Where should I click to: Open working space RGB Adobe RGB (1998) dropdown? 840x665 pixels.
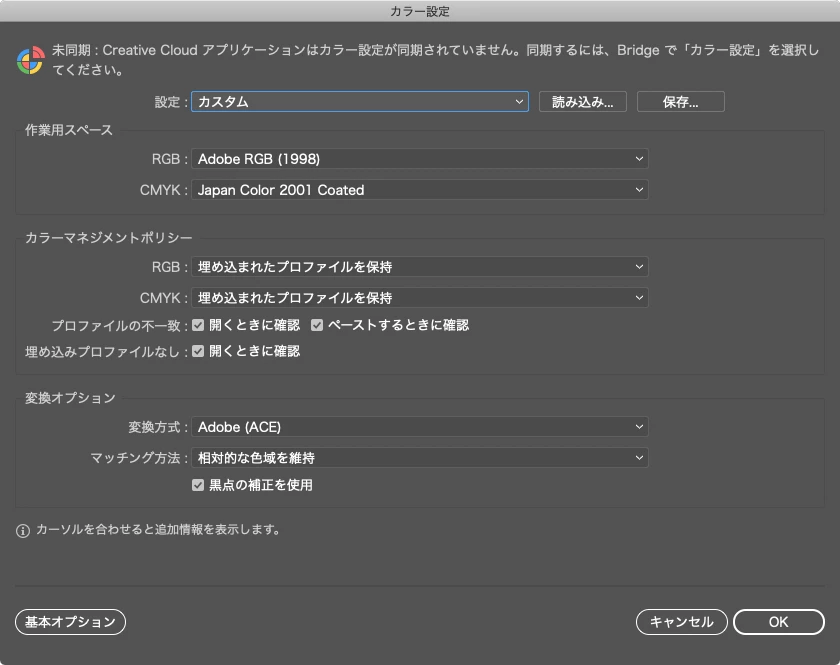[419, 159]
